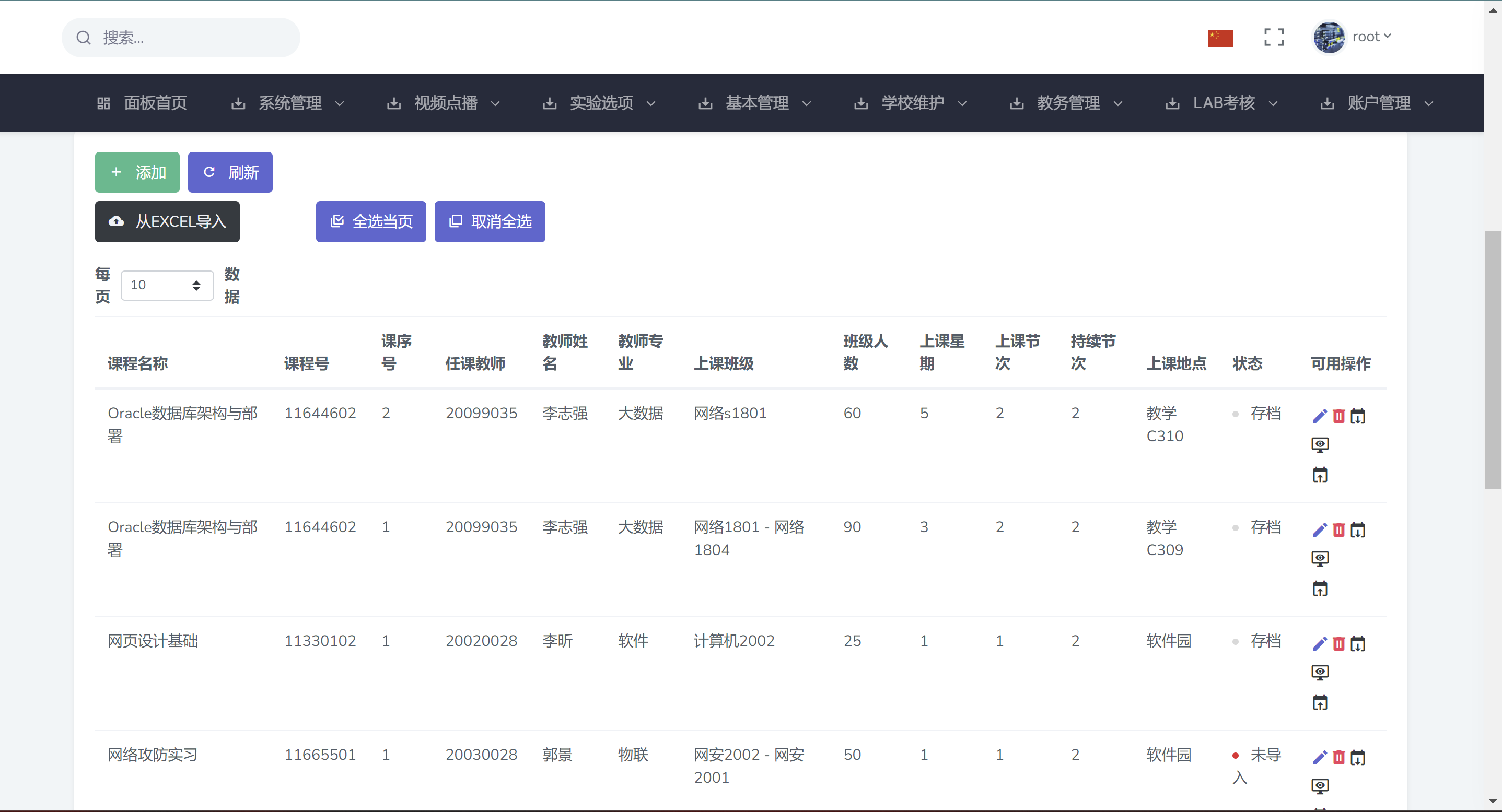
Task: Click monitor view icon for 网络s1801 row
Action: pyautogui.click(x=1320, y=445)
